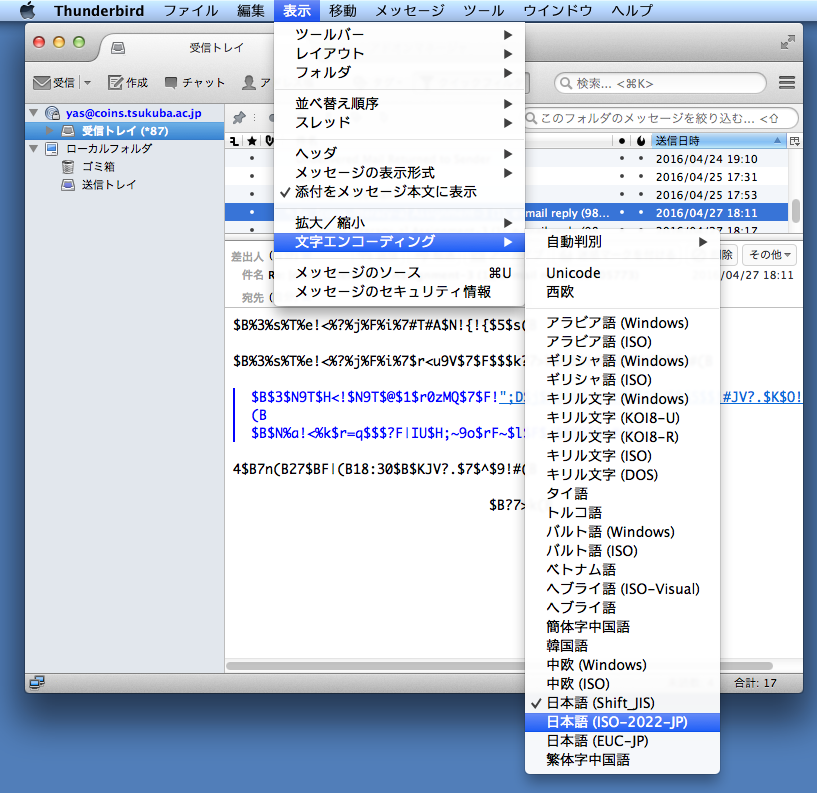817x793 pixels.
Task: Focus the このフォルダのメッセージを絞り込む filter field
Action: click(661, 118)
